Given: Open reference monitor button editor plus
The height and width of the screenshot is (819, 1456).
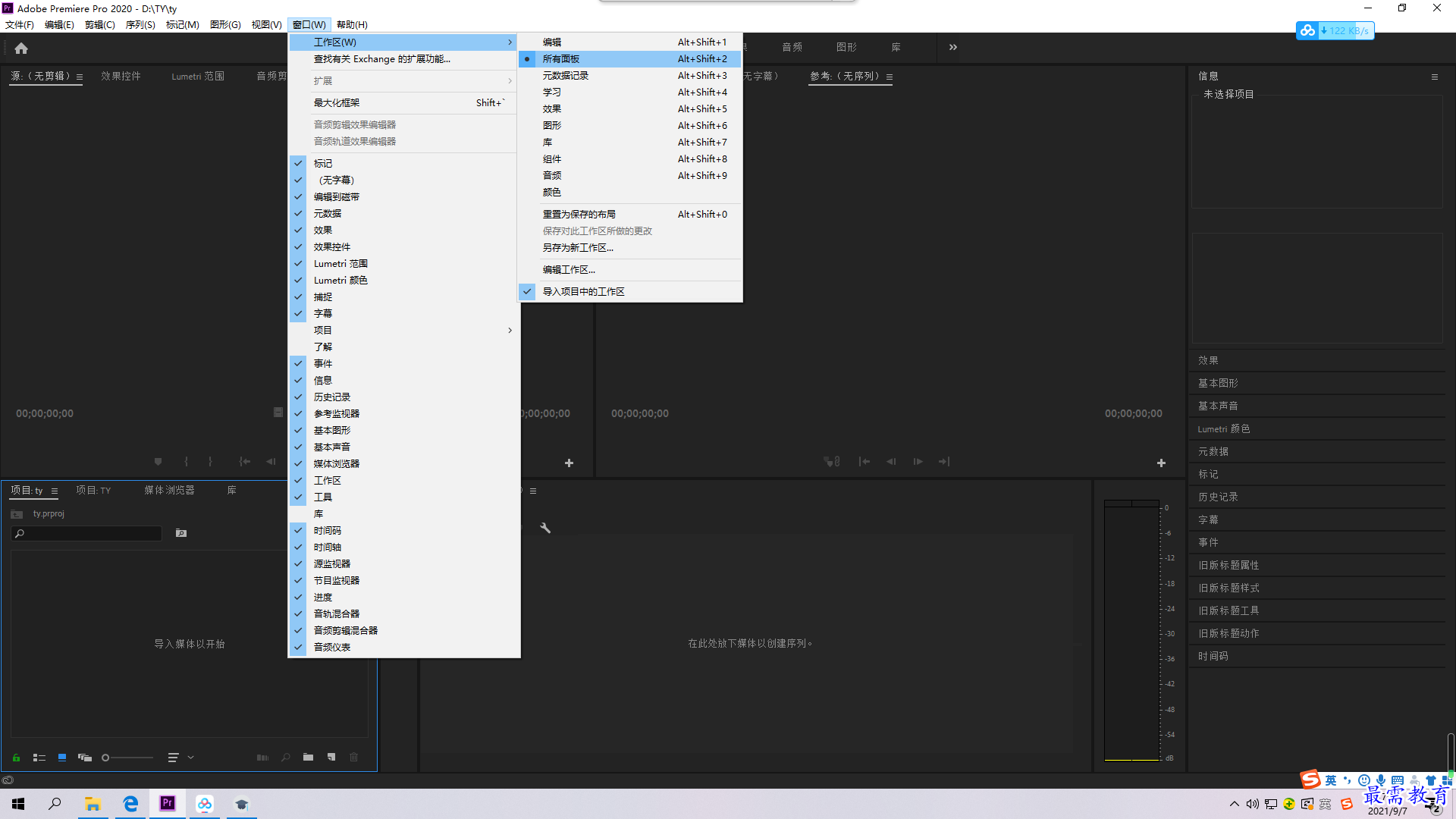Looking at the screenshot, I should (1161, 463).
